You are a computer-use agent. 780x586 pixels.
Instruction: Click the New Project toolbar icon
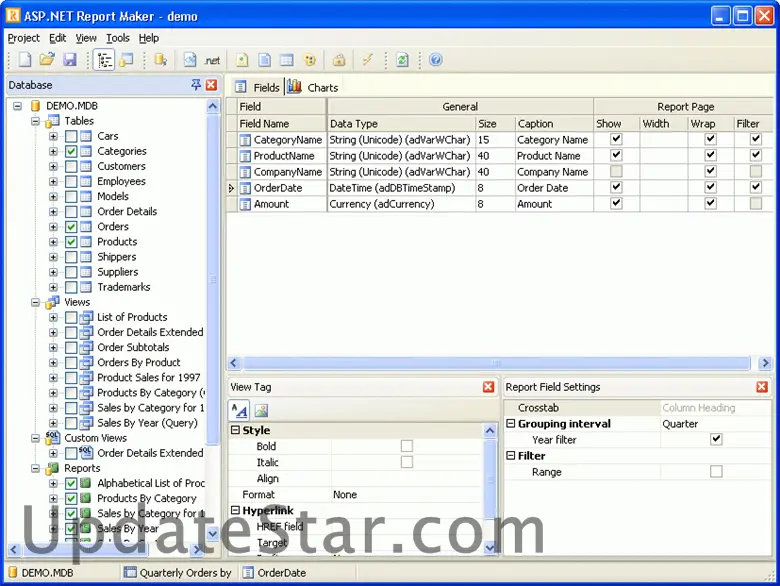click(25, 60)
